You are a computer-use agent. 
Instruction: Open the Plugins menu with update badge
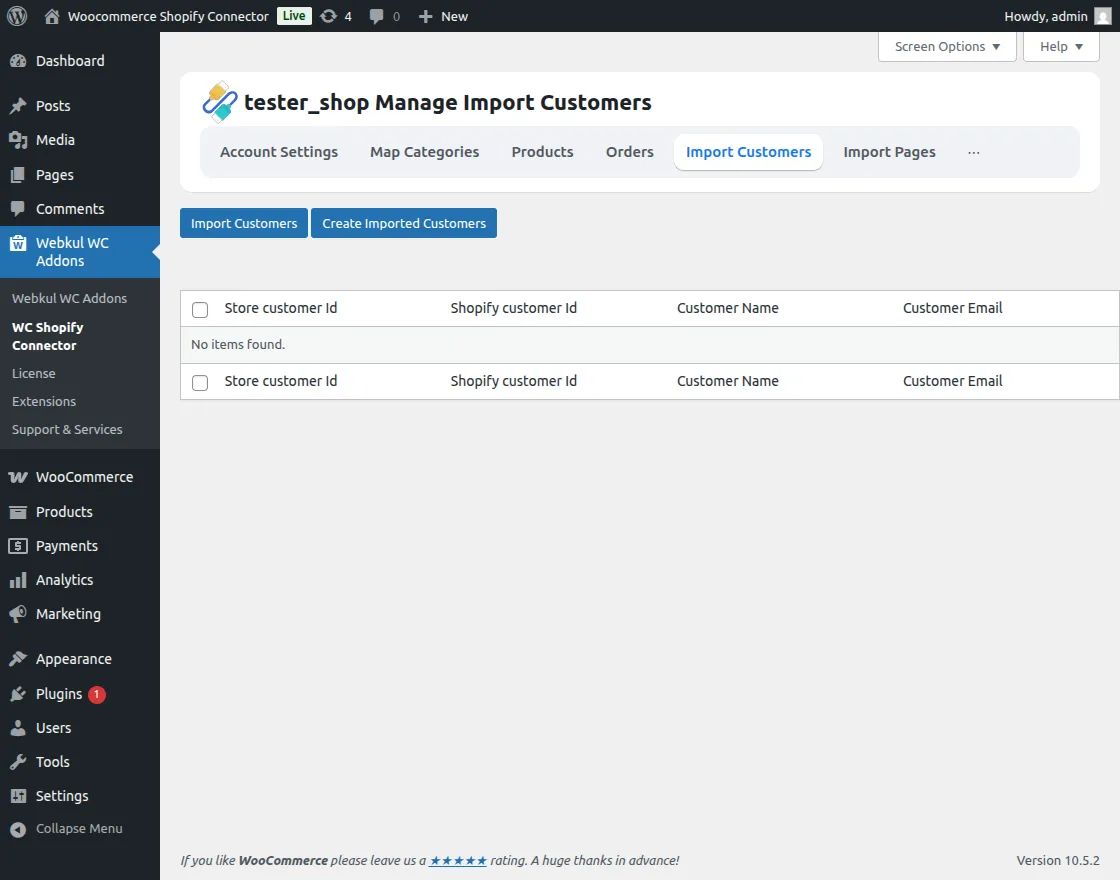tap(59, 694)
